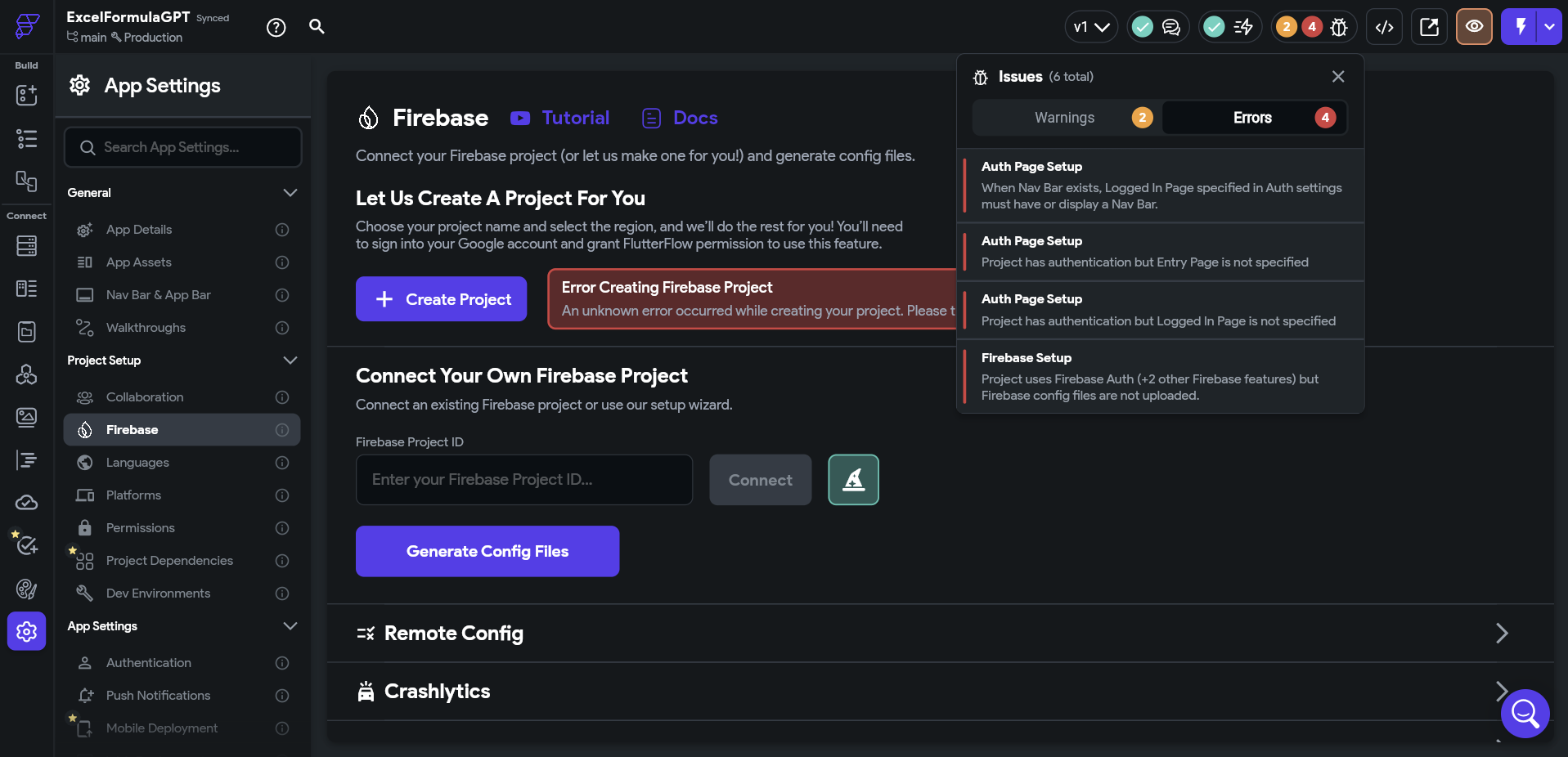Open the Mobile Deployment settings
Image resolution: width=1568 pixels, height=757 pixels.
(x=182, y=728)
